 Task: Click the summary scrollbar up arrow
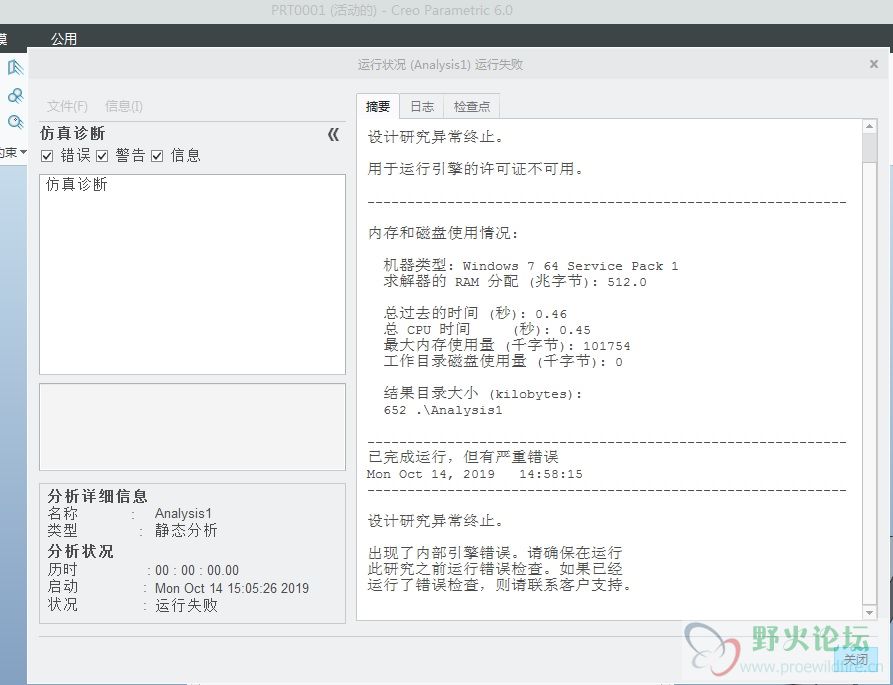click(x=869, y=126)
